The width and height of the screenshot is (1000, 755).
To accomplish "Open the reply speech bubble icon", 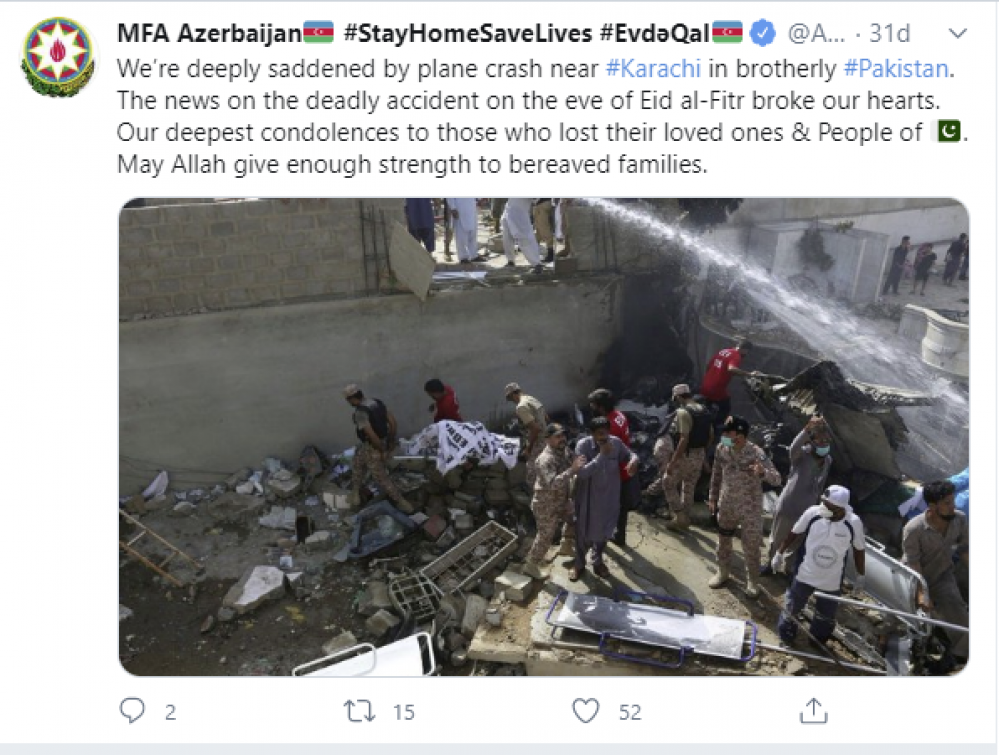I will (133, 711).
